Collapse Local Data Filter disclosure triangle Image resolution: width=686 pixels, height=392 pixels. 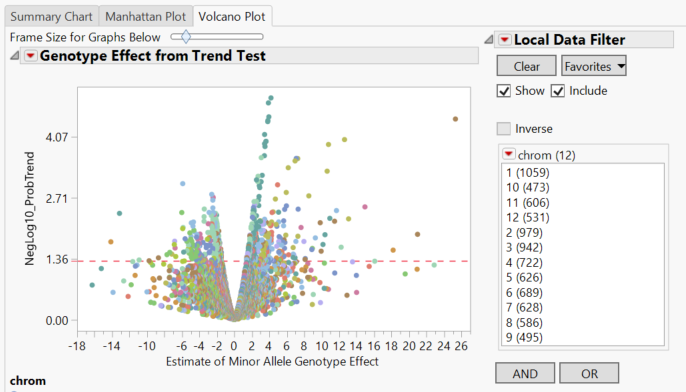(x=488, y=40)
